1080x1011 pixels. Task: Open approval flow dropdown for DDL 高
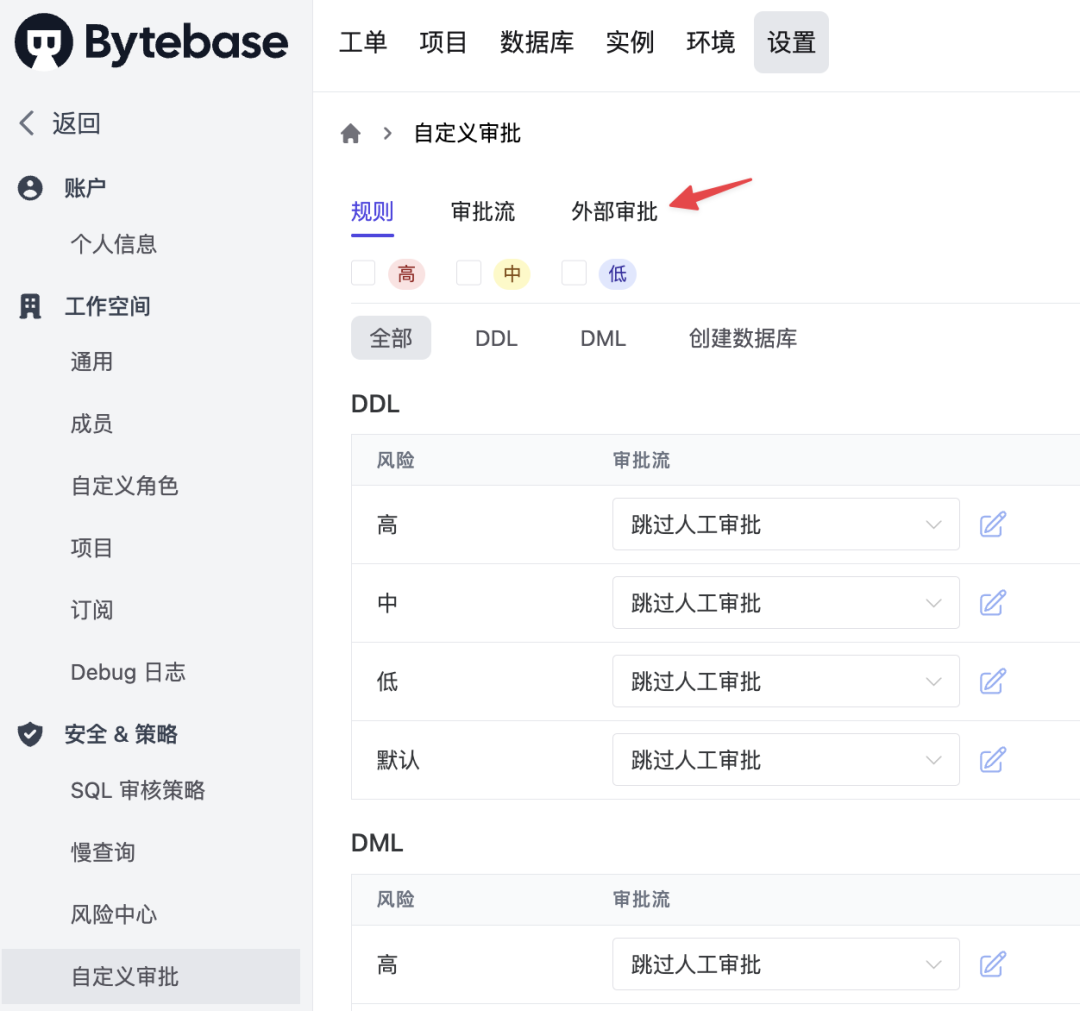[x=785, y=524]
